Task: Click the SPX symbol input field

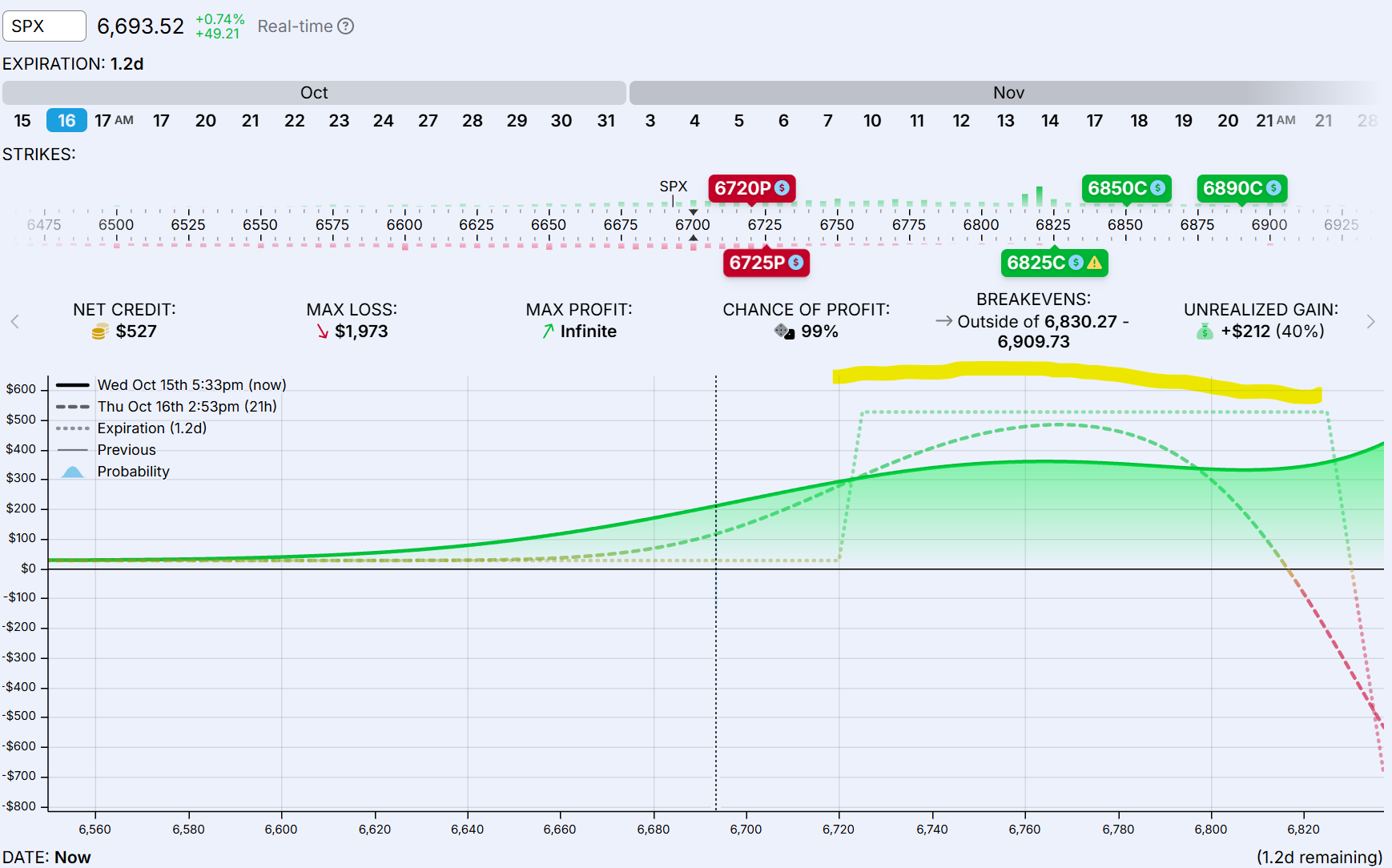Action: (44, 26)
